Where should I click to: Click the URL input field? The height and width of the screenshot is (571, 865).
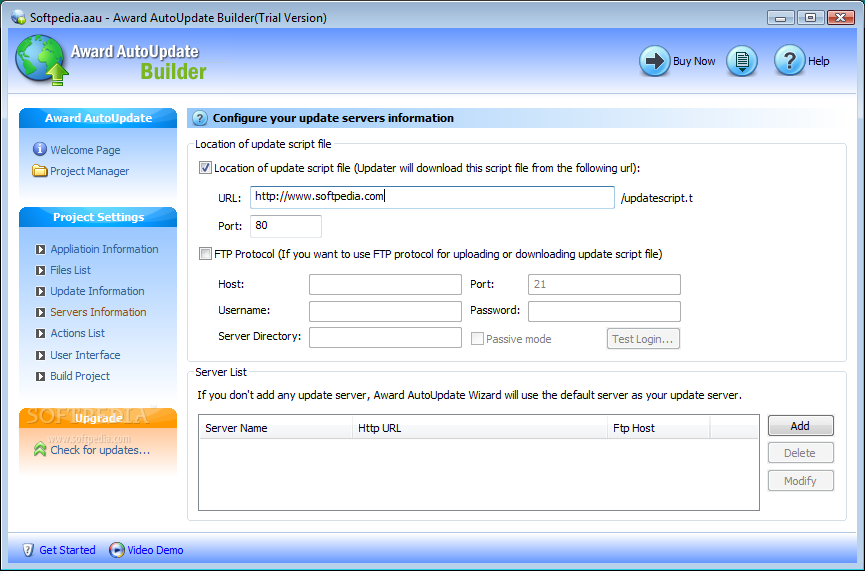pyautogui.click(x=432, y=197)
